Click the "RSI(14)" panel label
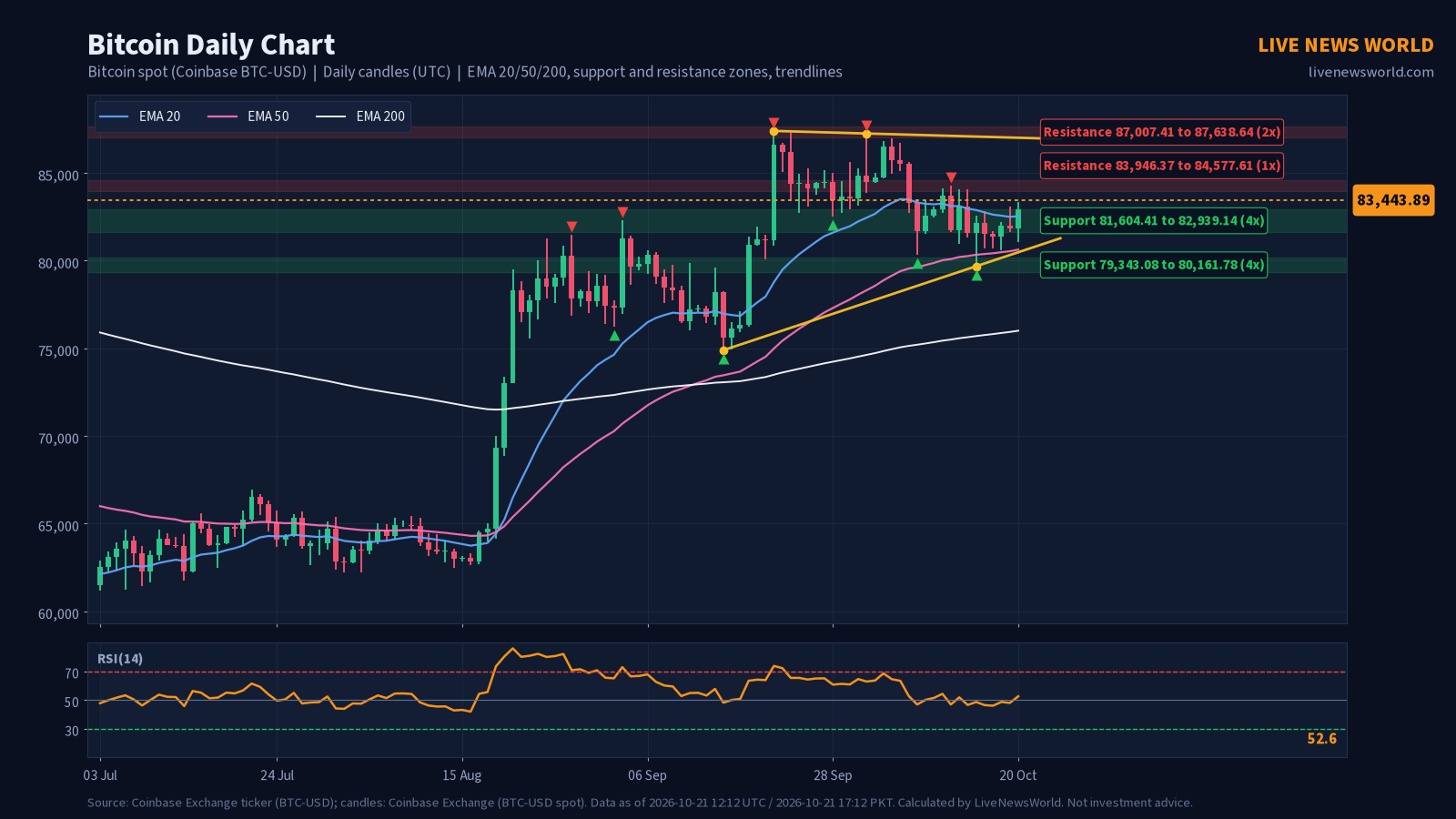1456x819 pixels. (x=120, y=659)
